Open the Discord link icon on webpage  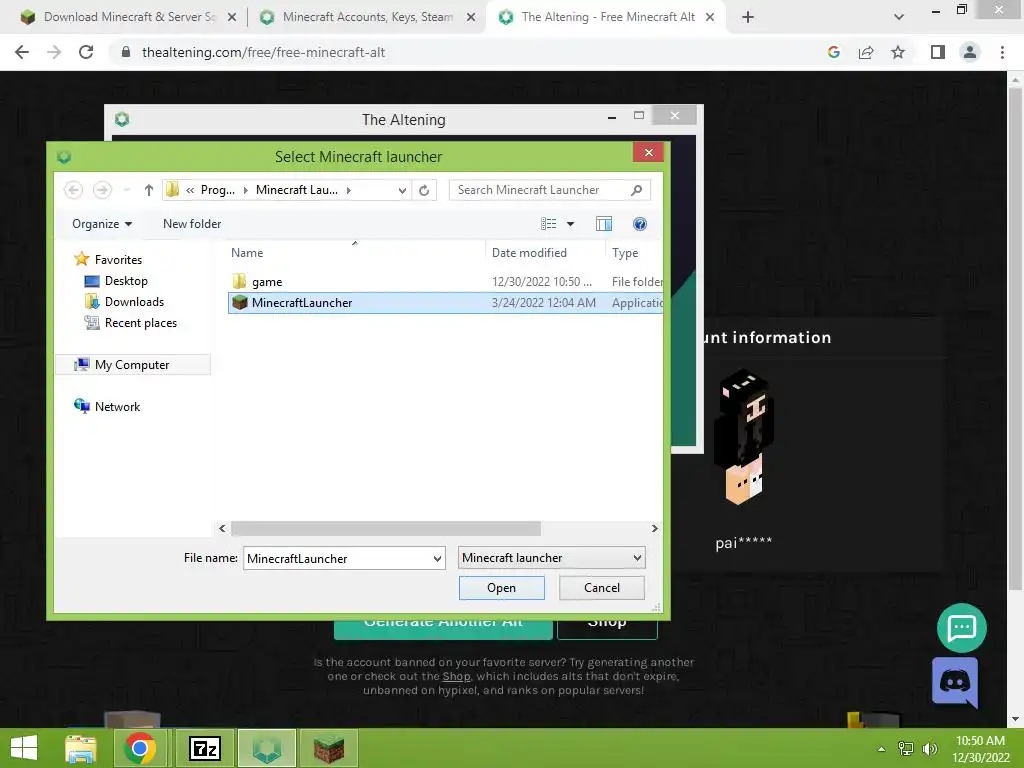[955, 682]
